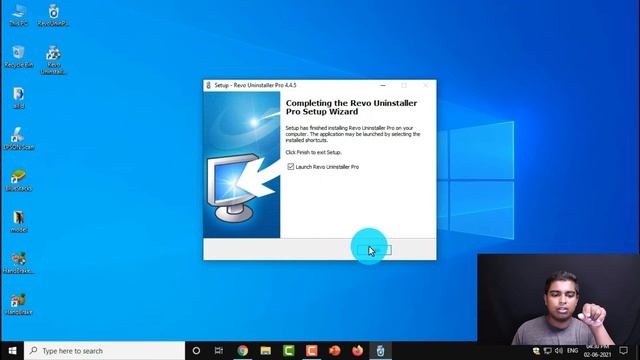
Task: Open the notification center icon
Action: (x=623, y=351)
